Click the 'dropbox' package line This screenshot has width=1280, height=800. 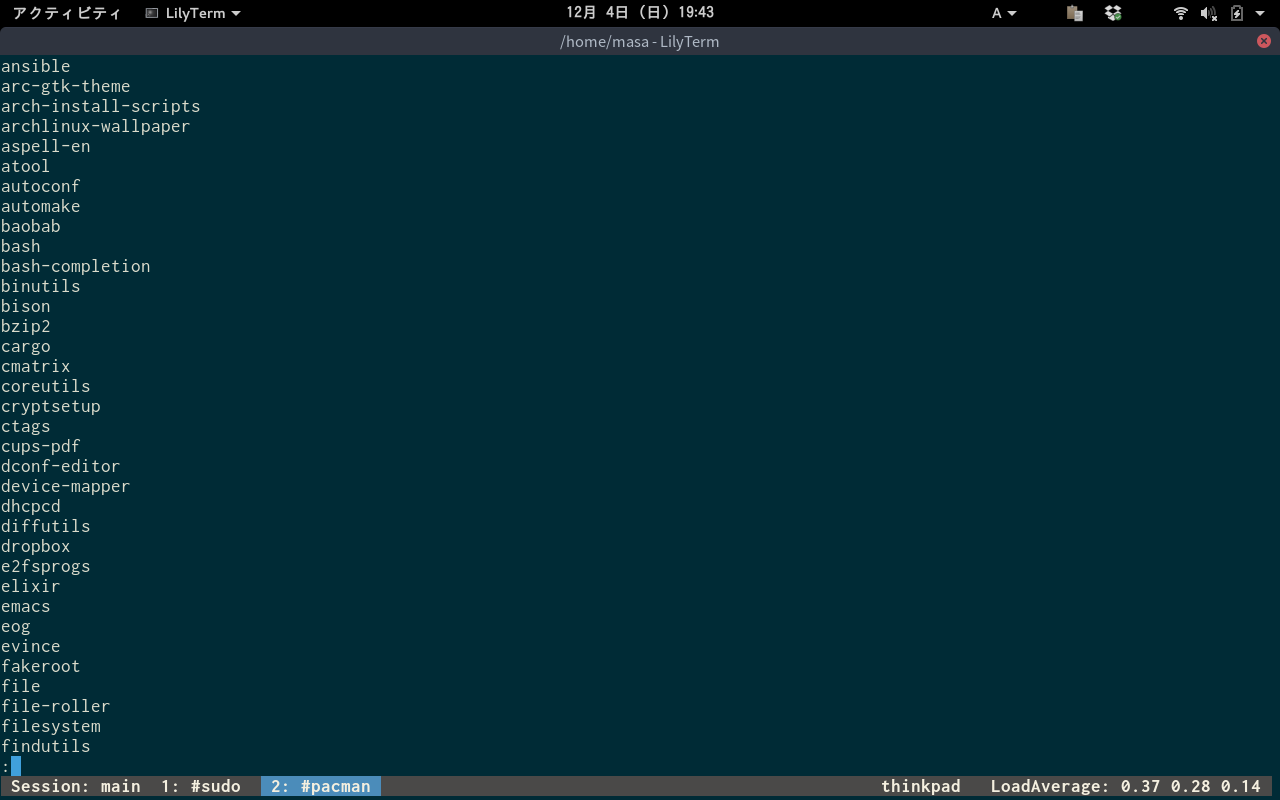(36, 546)
